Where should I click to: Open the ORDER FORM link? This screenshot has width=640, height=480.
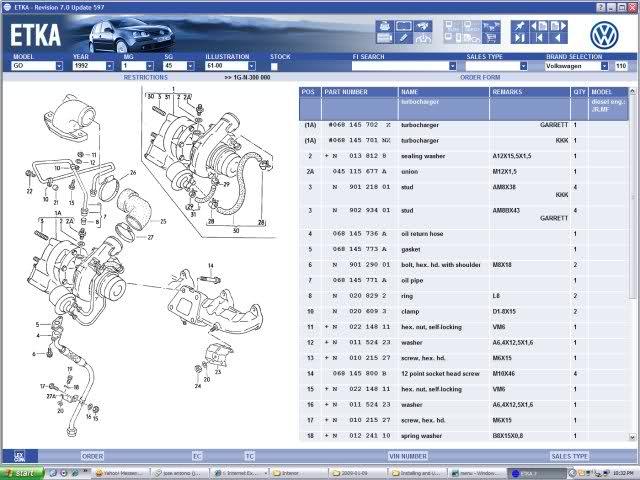click(480, 77)
